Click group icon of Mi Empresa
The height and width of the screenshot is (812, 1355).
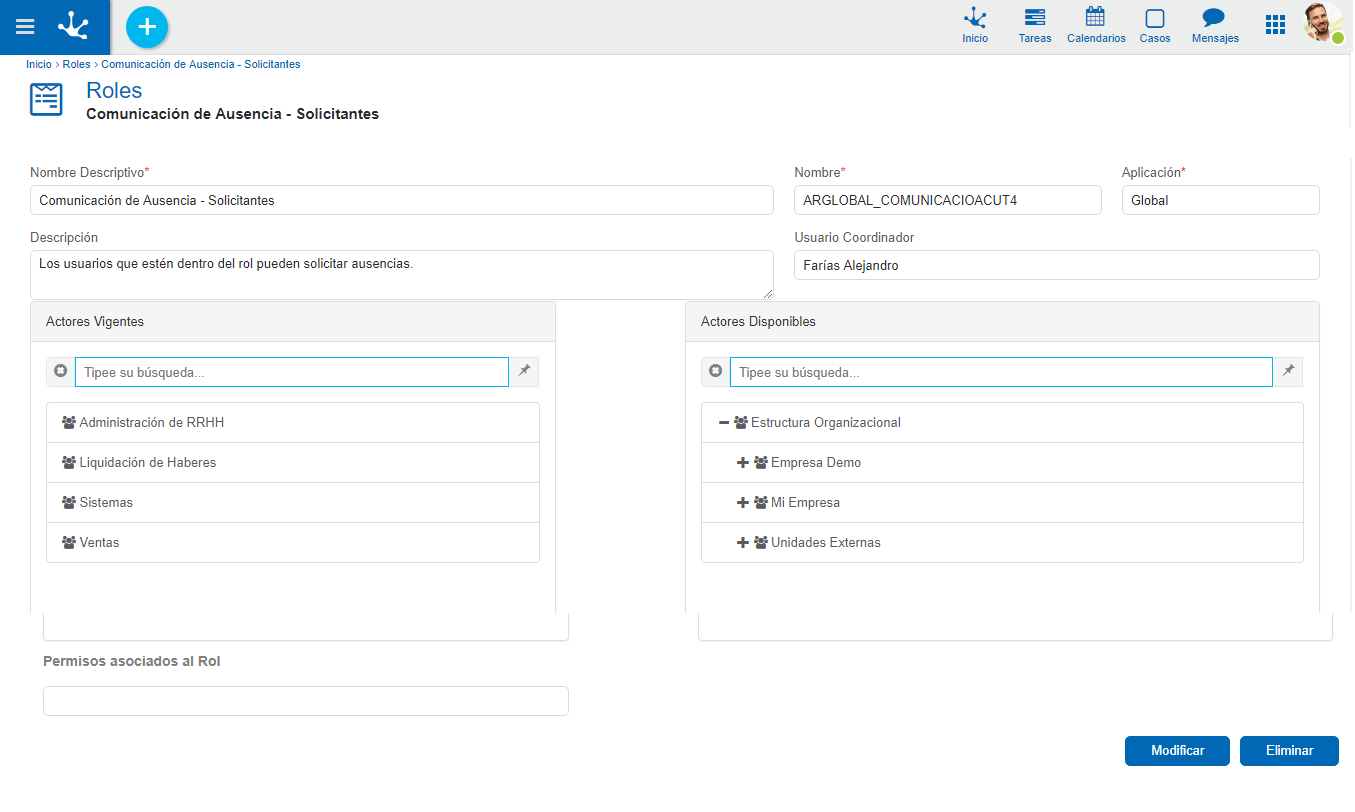761,503
